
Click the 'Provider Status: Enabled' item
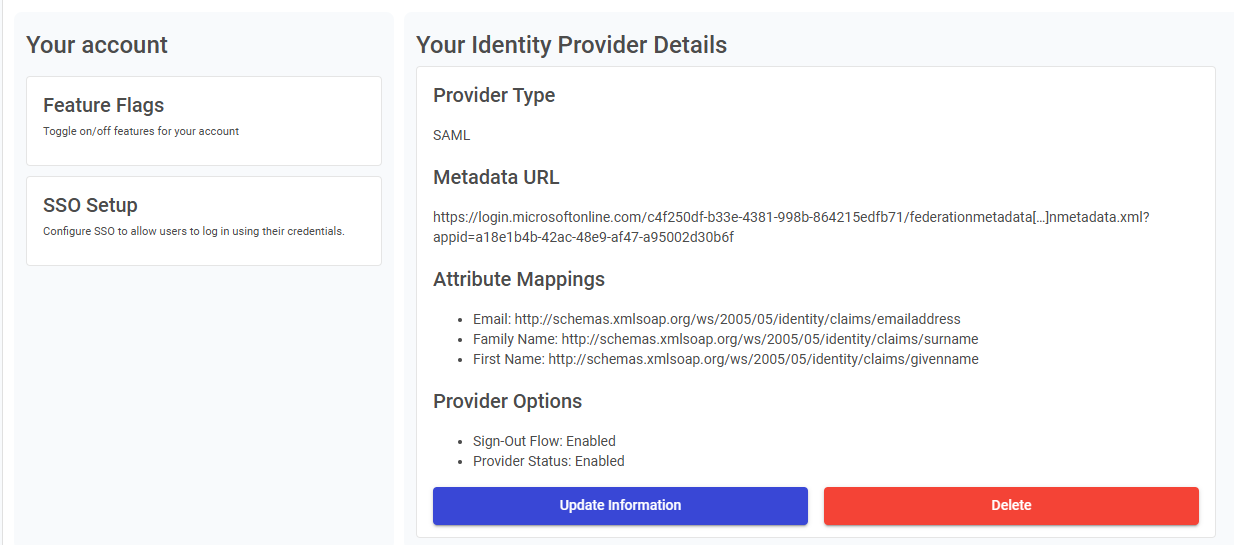548,461
